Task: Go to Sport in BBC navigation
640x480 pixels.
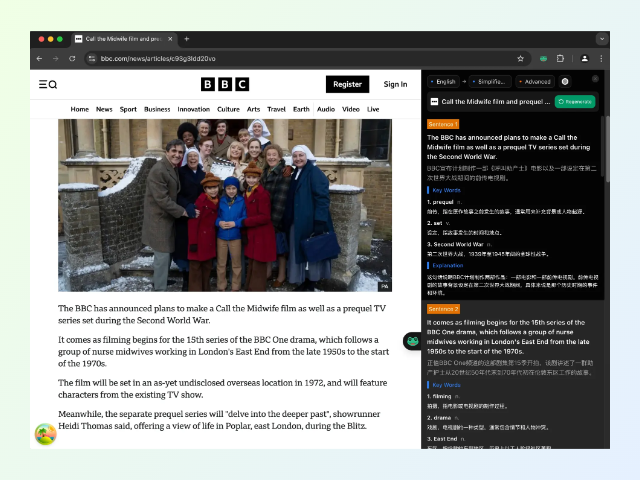Action: 128,109
